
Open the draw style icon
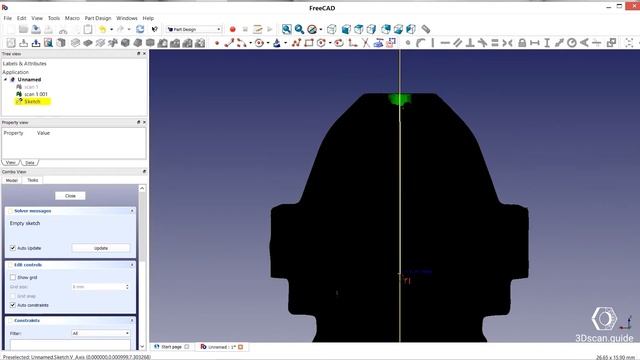(312, 29)
